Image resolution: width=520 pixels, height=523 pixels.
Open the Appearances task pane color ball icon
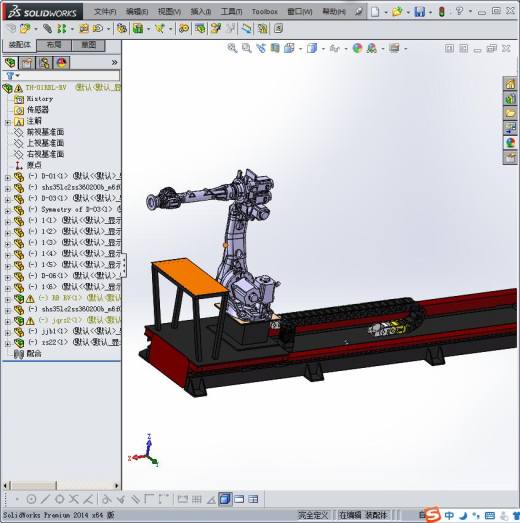point(510,143)
